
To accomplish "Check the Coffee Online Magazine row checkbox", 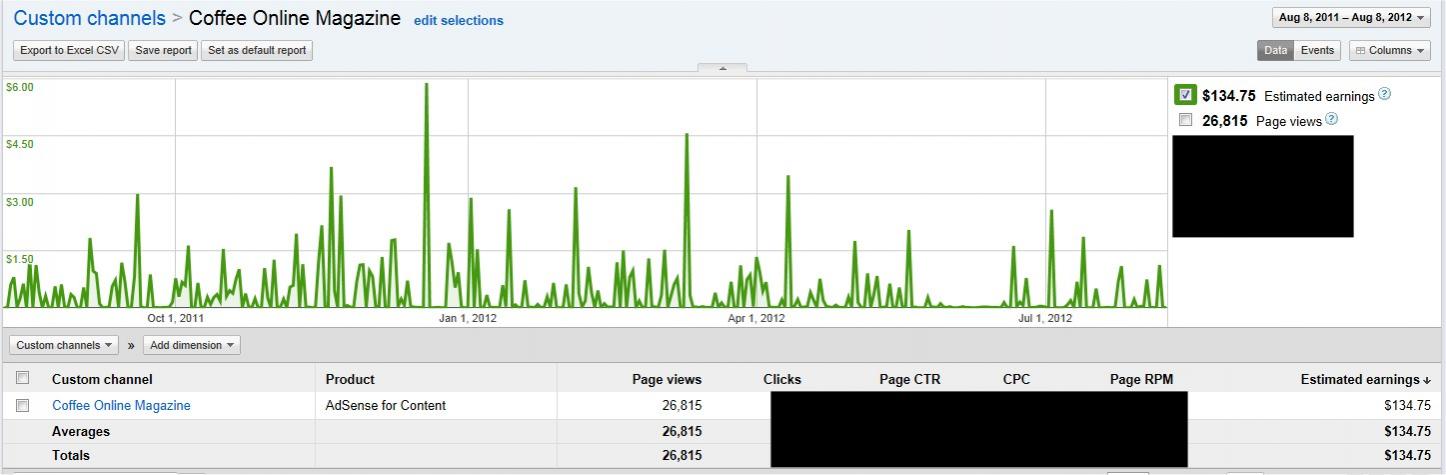I will pyautogui.click(x=23, y=405).
